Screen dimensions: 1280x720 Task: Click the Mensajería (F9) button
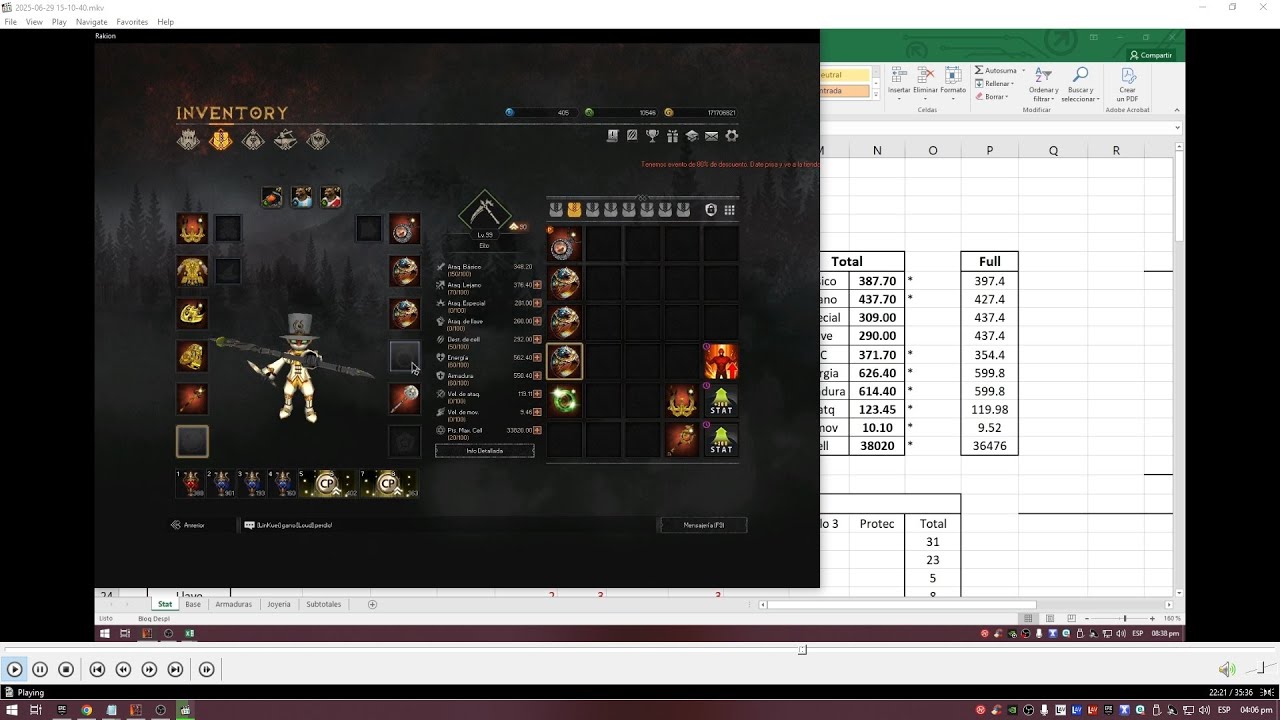tap(703, 525)
